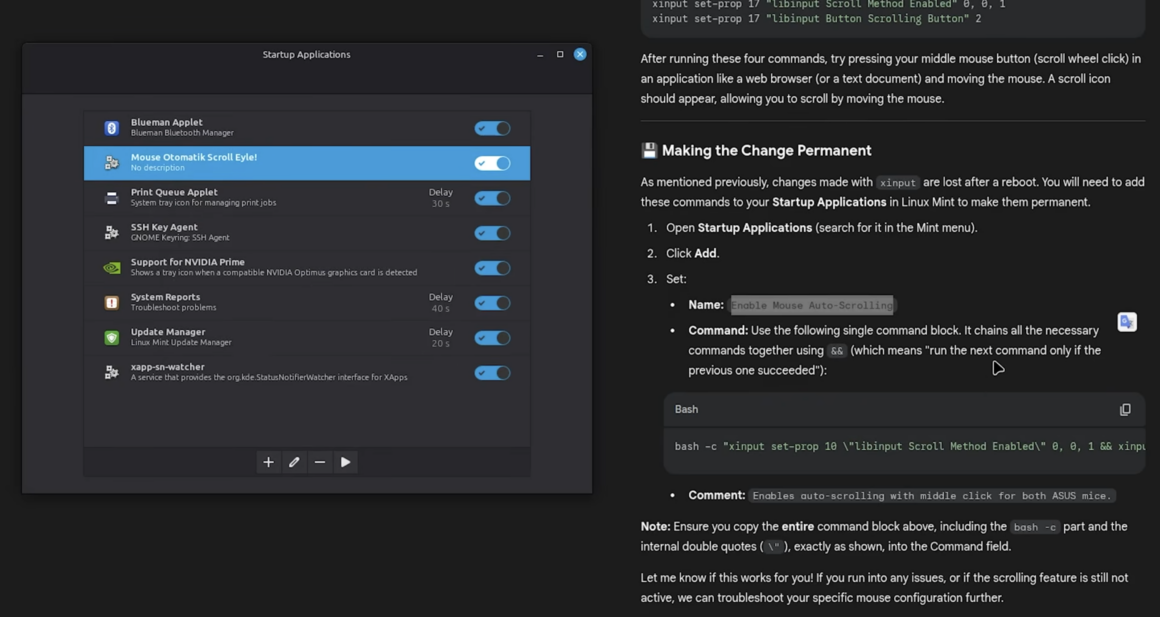Select the SSH Key Agent row
This screenshot has height=617, width=1160.
click(307, 233)
